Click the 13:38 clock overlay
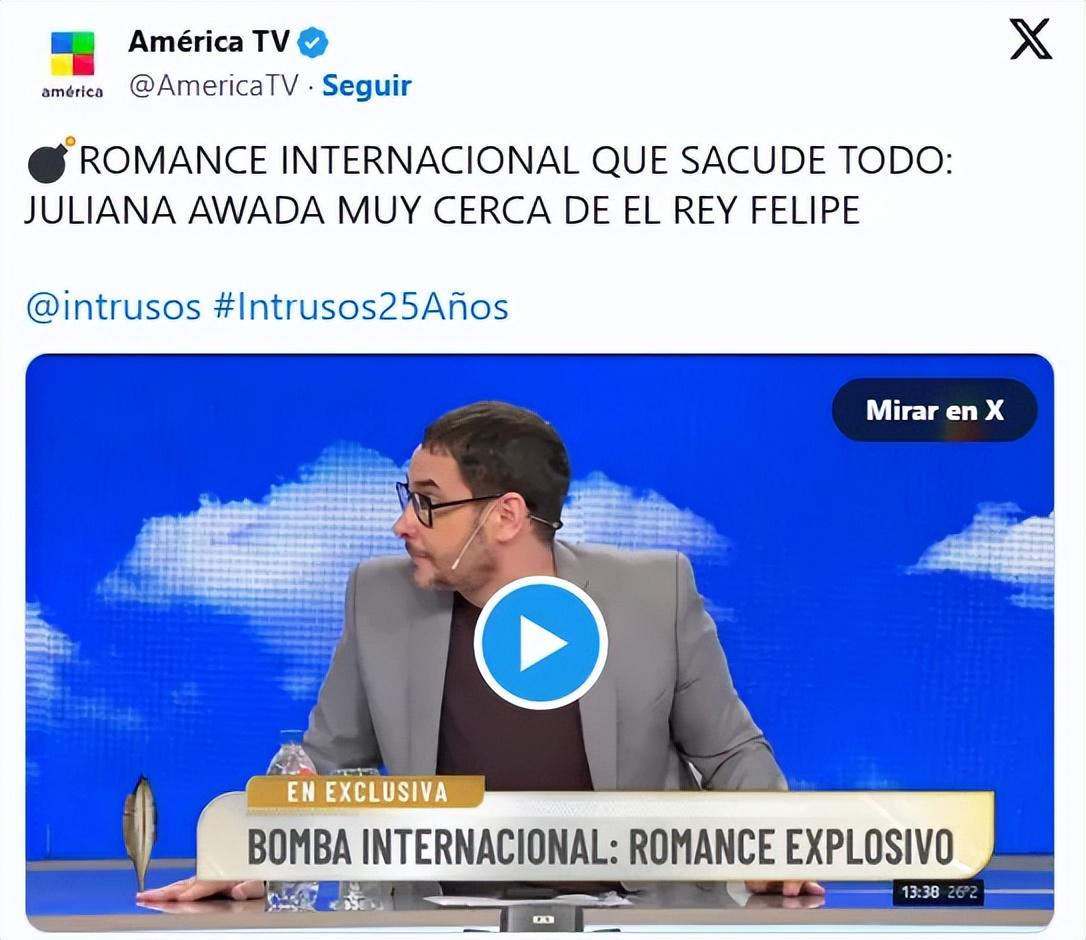This screenshot has width=1086, height=940. pyautogui.click(x=920, y=892)
